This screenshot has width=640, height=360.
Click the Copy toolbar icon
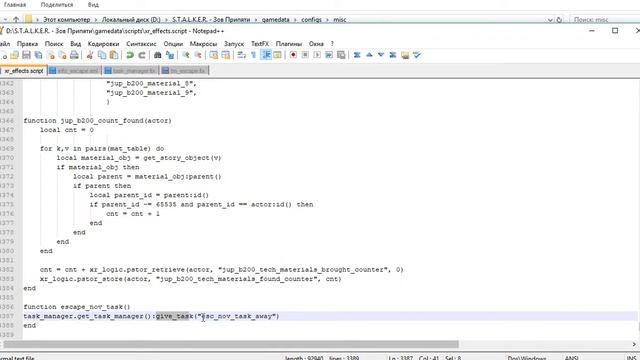[102, 55]
